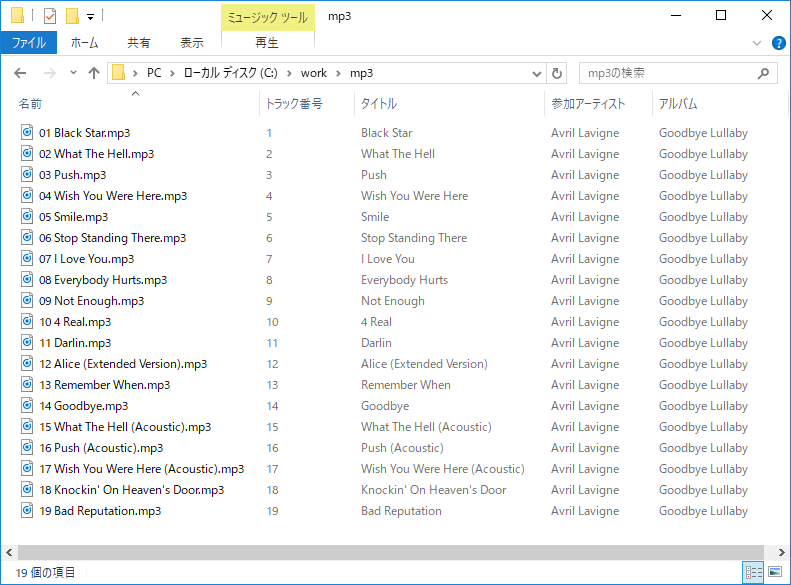Click the title cell Remember When

tap(406, 385)
